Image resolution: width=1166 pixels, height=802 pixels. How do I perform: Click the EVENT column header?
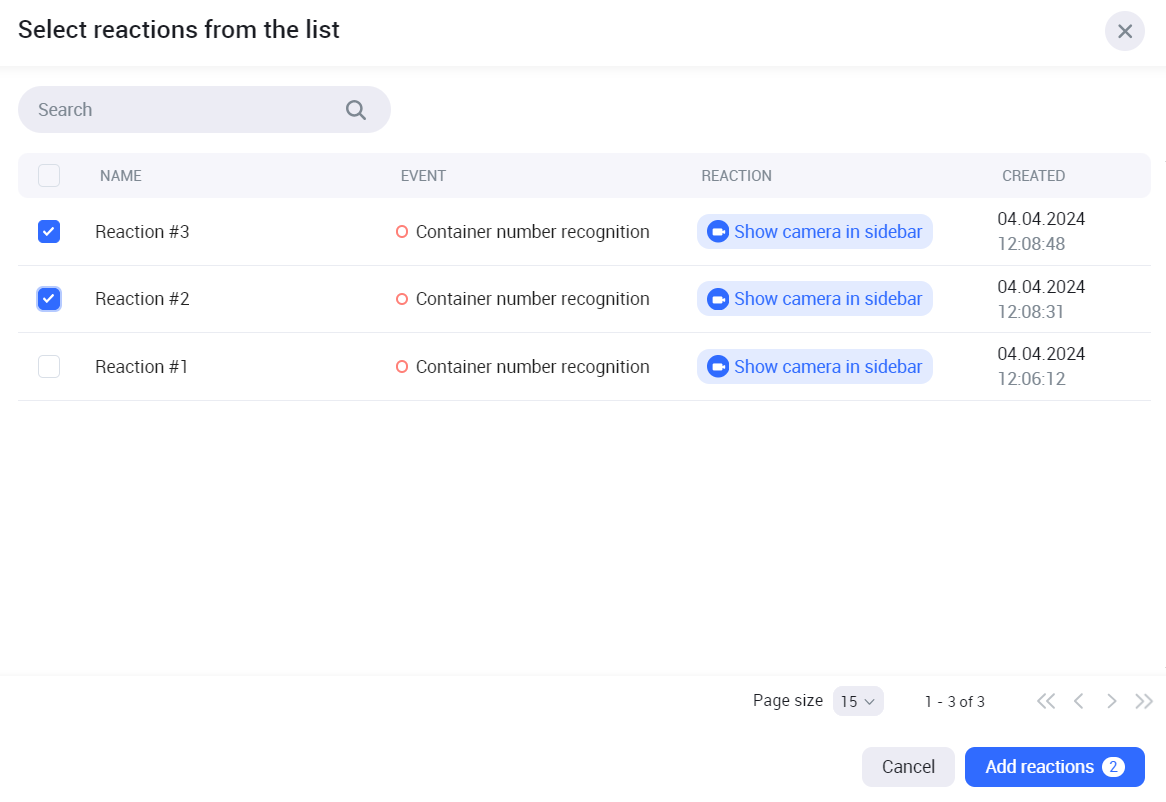pyautogui.click(x=423, y=176)
